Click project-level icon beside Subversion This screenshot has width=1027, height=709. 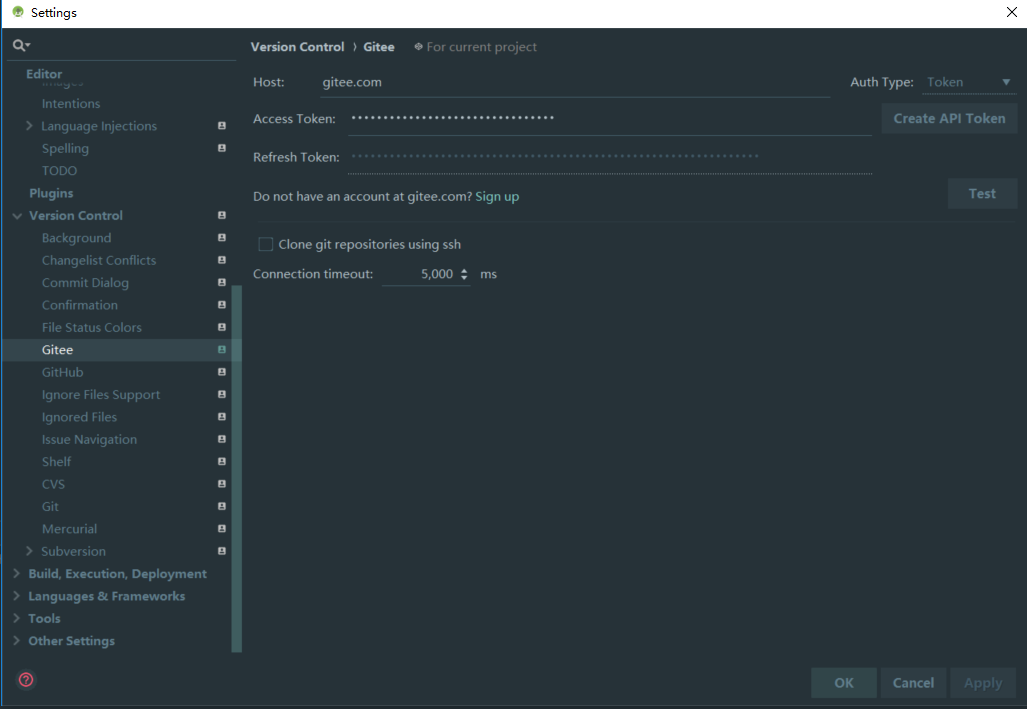(x=222, y=551)
